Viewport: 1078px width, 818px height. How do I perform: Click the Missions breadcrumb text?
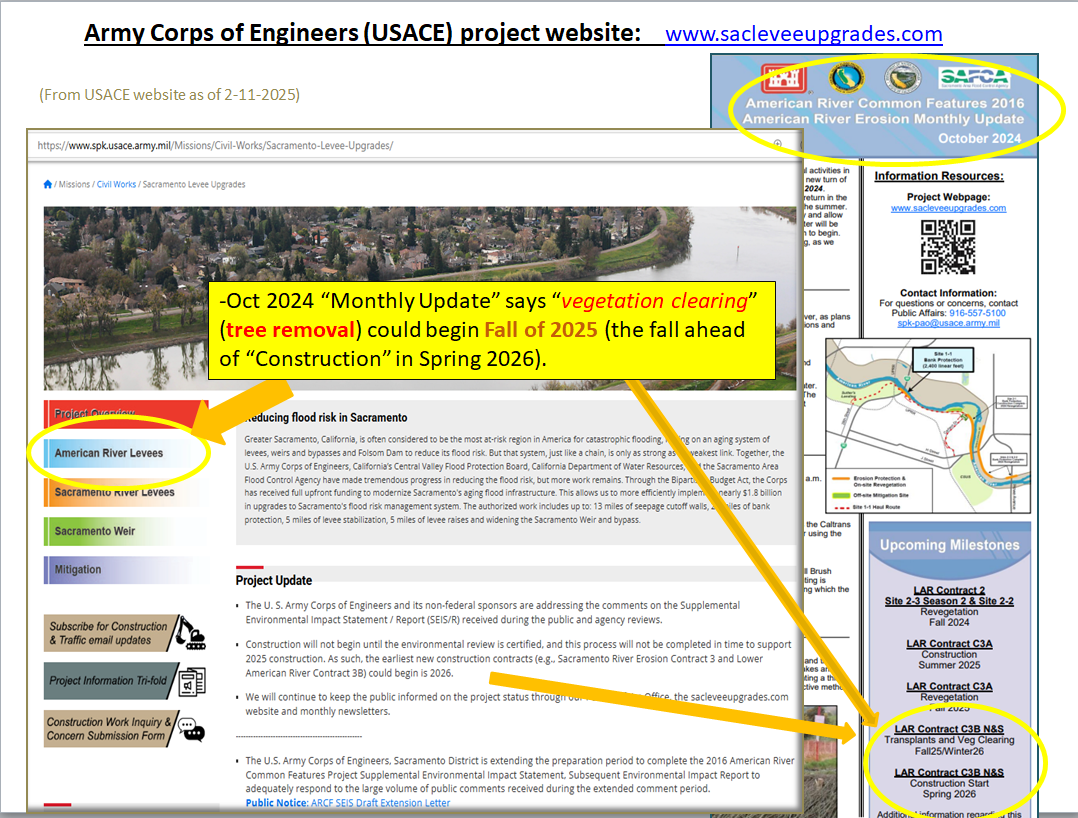pyautogui.click(x=74, y=184)
